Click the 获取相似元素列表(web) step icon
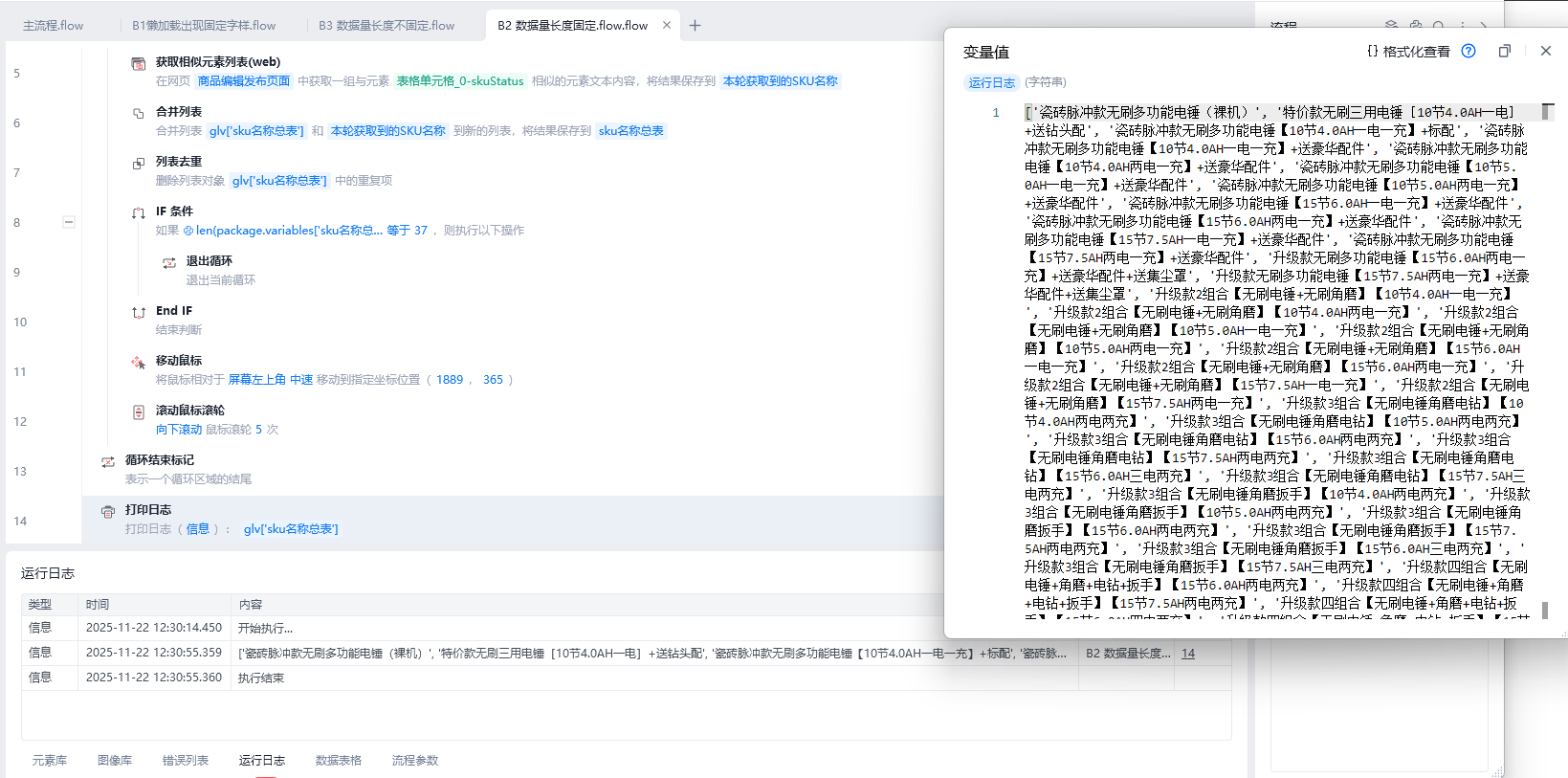Screen dimensions: 1568x778 [x=139, y=63]
